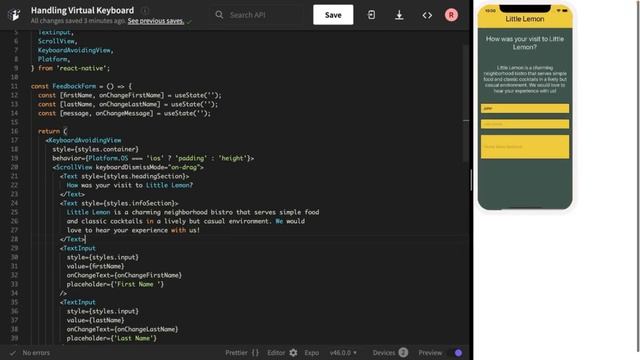Image resolution: width=640 pixels, height=360 pixels.
Task: Open Editor settings gear icon
Action: [293, 353]
